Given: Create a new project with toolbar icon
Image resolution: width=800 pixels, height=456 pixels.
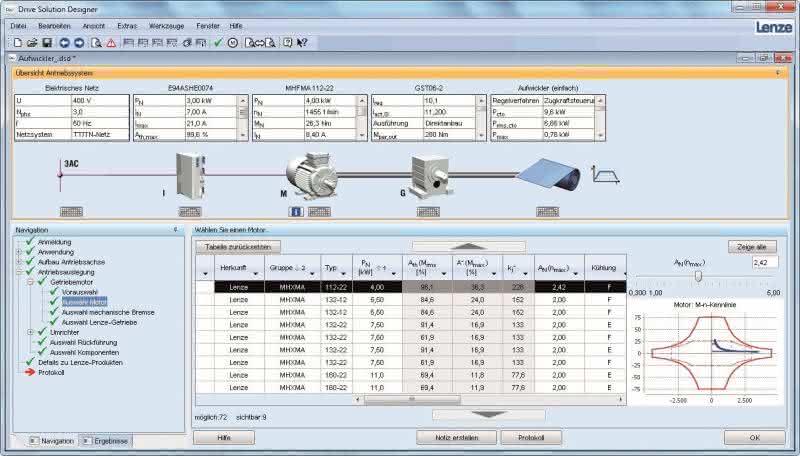Looking at the screenshot, I should click(17, 43).
